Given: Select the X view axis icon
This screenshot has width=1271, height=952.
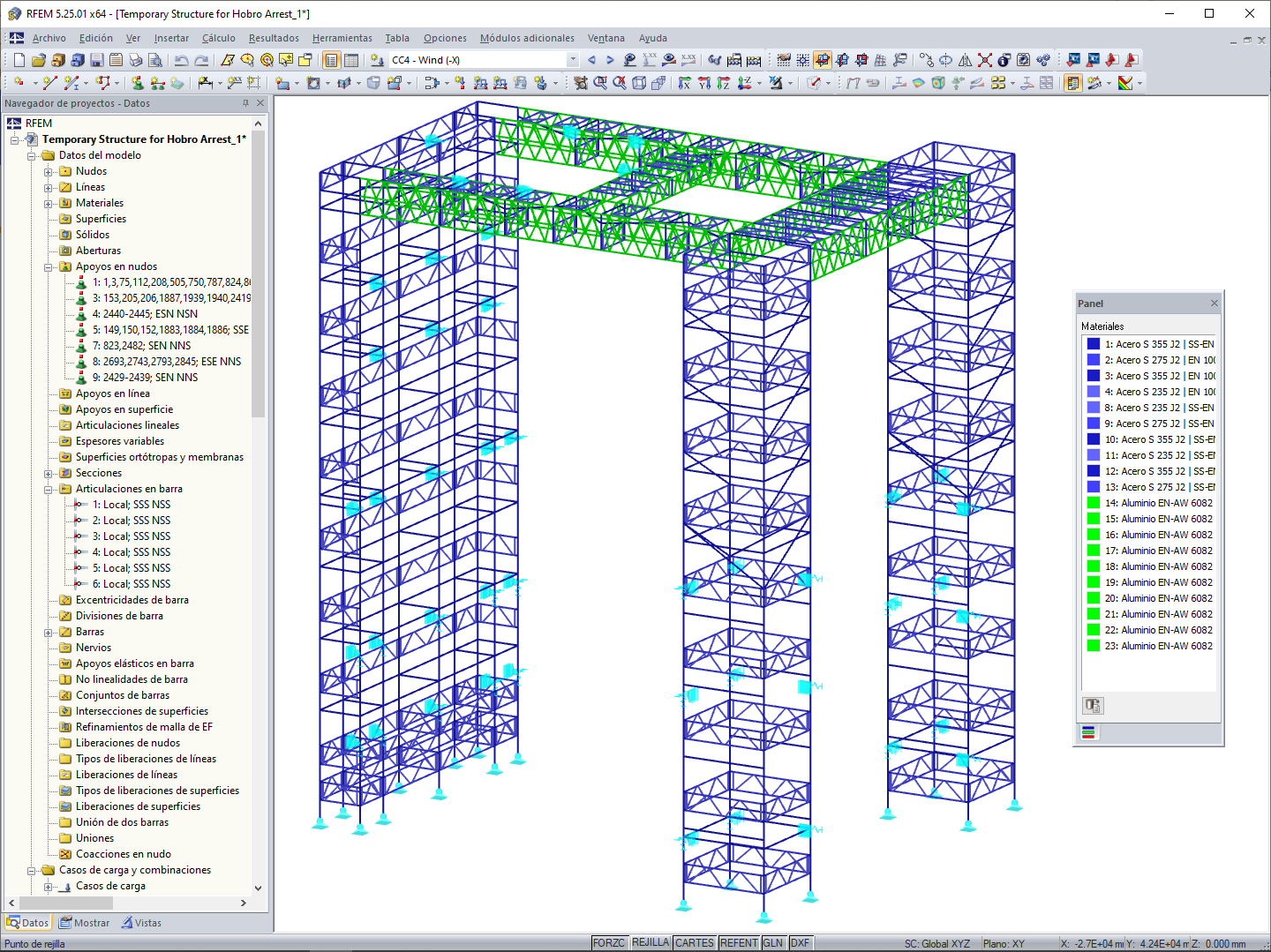Looking at the screenshot, I should [685, 84].
